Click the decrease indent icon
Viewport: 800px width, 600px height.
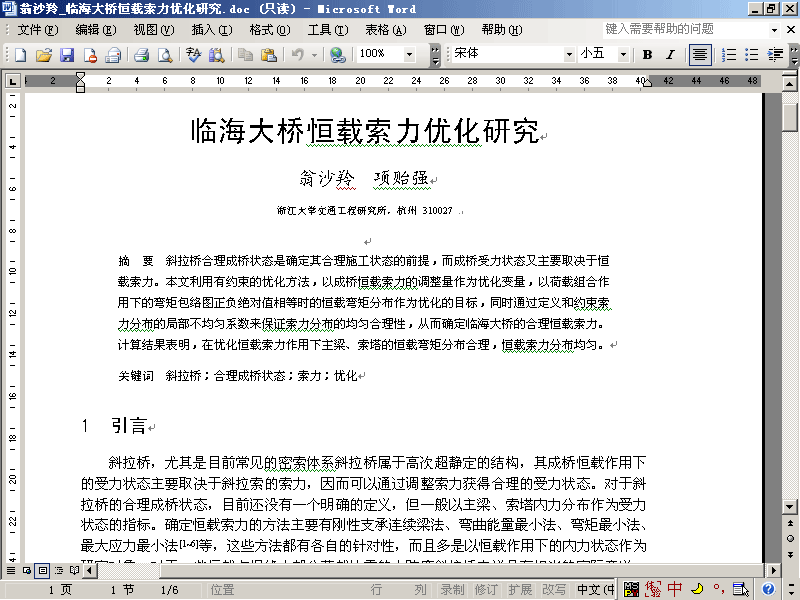[775, 55]
